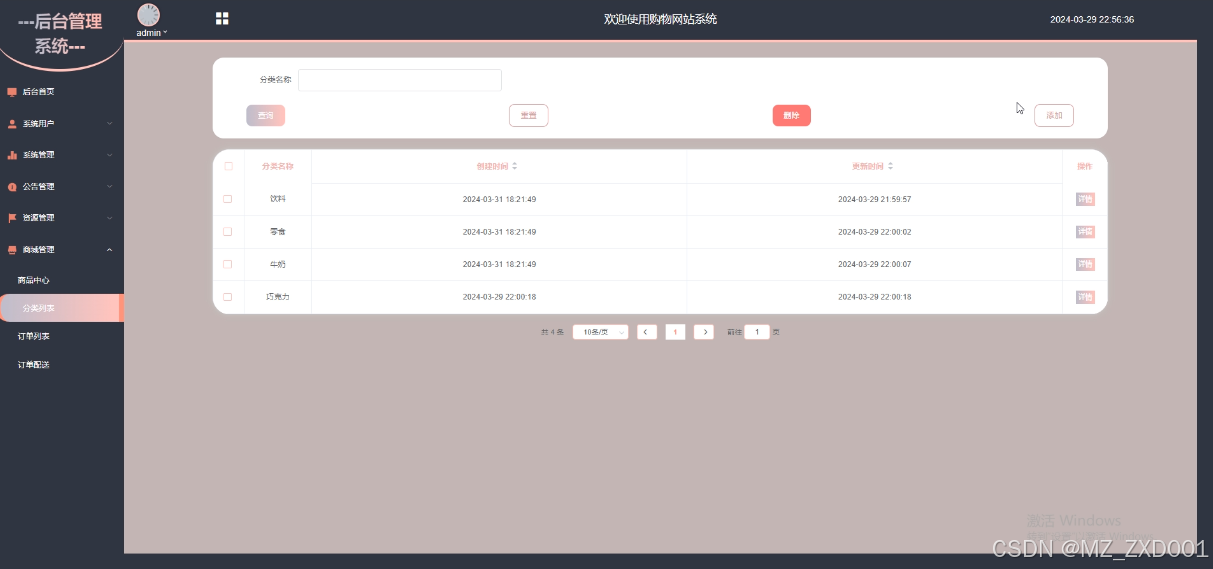Sort by 更新时间 column arrows
This screenshot has width=1213, height=569.
click(x=890, y=166)
